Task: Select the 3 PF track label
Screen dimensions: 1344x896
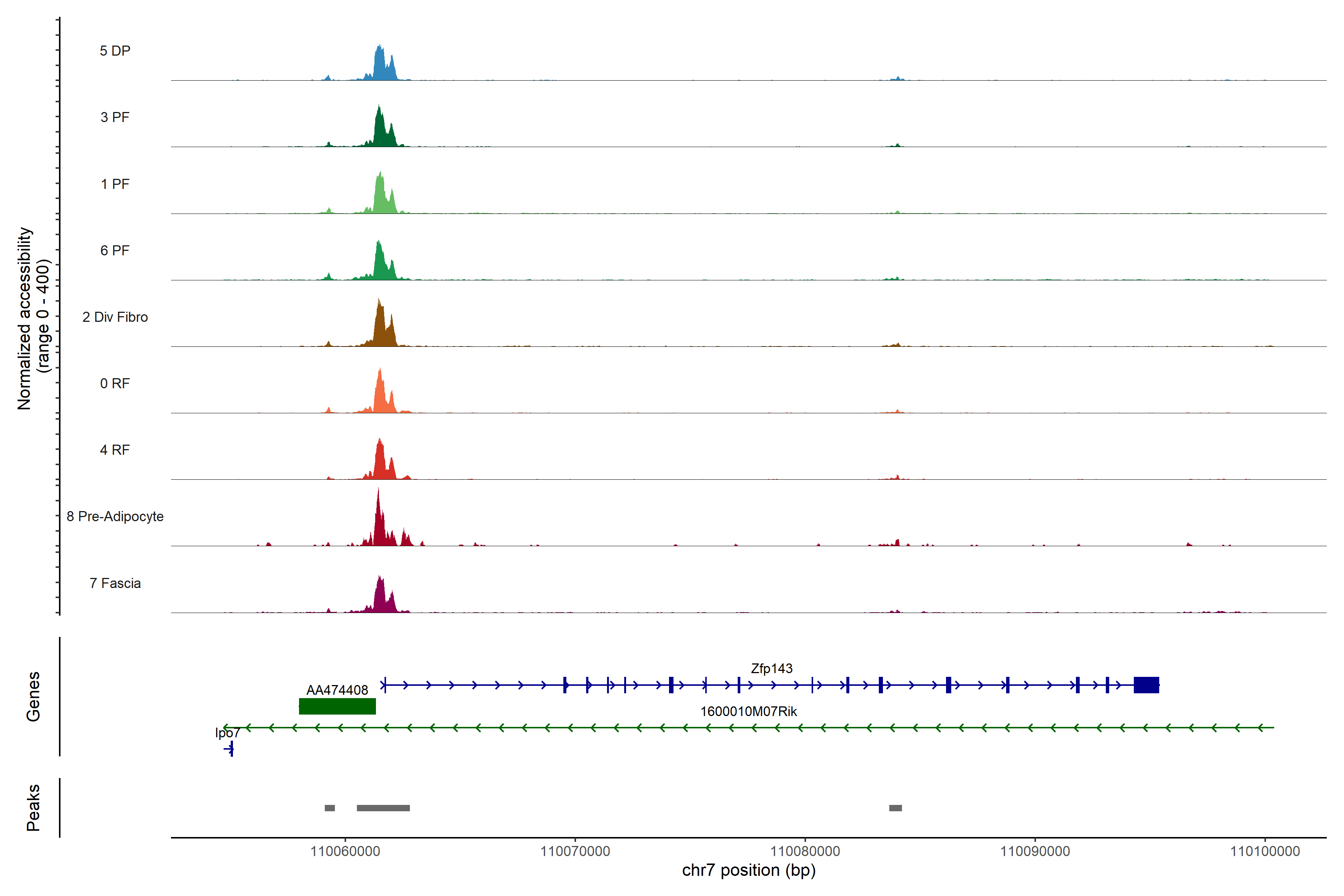Action: [115, 118]
